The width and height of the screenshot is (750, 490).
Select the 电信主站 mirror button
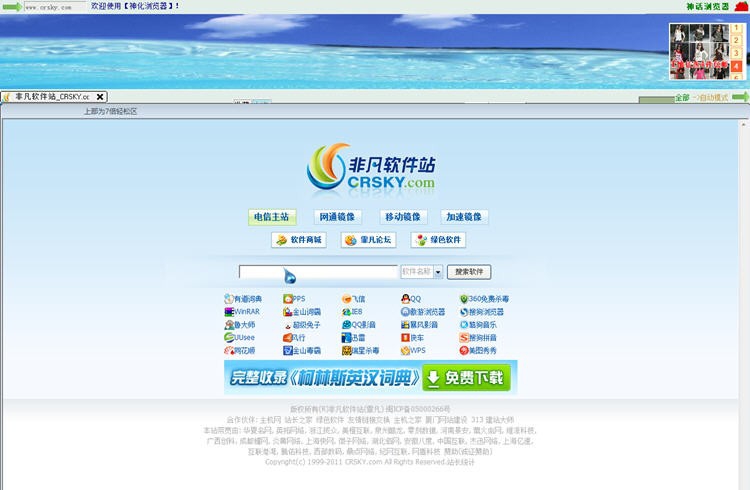(272, 217)
